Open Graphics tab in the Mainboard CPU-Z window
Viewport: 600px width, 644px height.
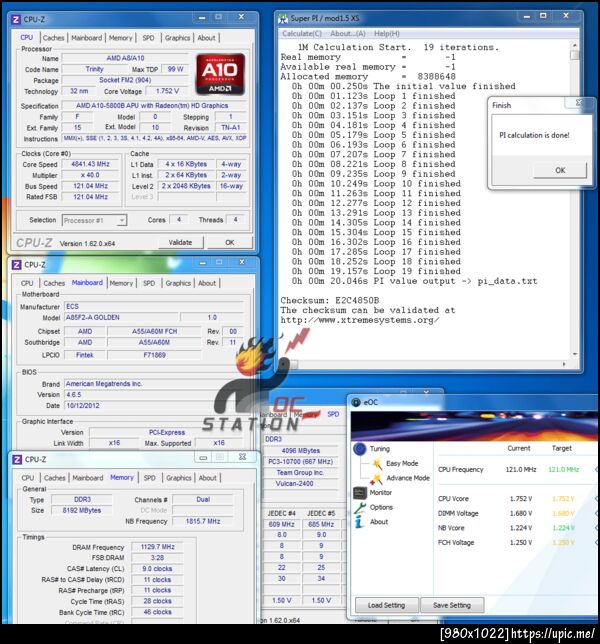tap(178, 283)
